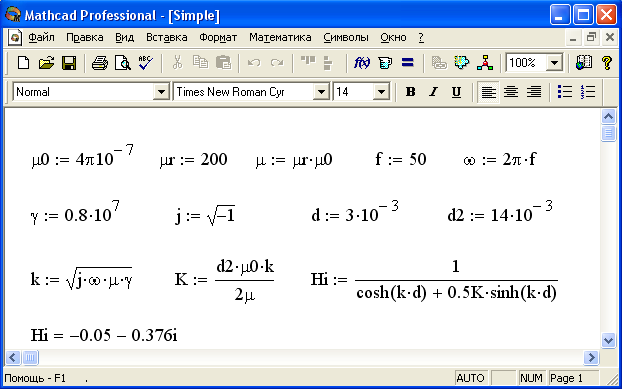This screenshot has height=389, width=622.
Task: Save the worksheet with the floppy icon
Action: point(69,63)
